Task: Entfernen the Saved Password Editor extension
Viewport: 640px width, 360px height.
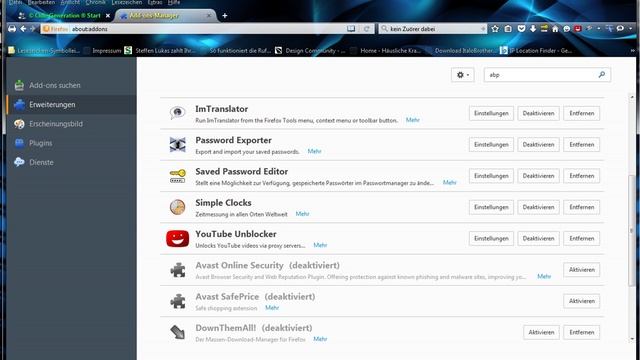Action: [582, 176]
